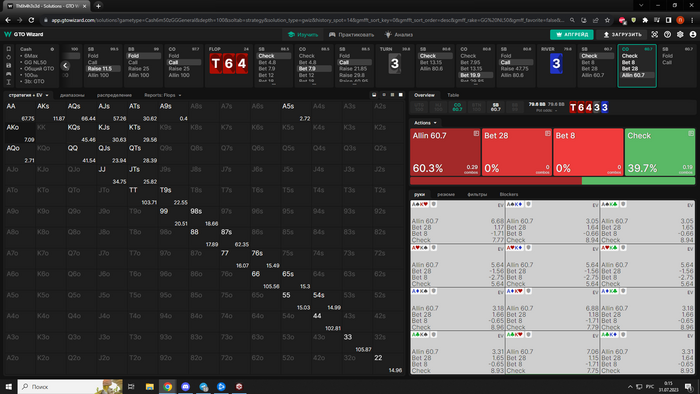Open the help question mark icon

click(667, 34)
